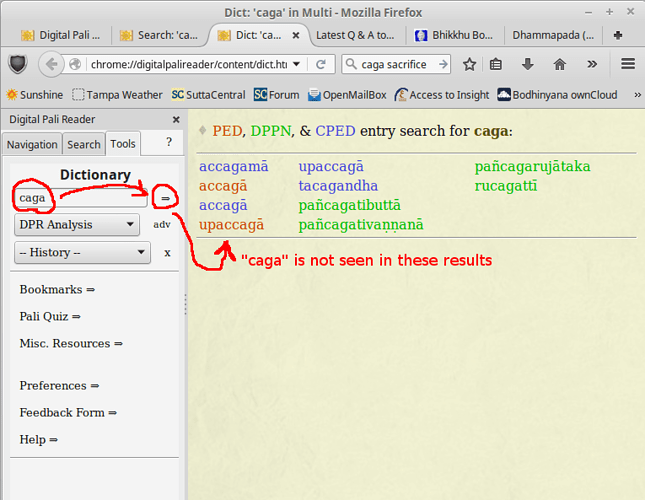Open the pañcagarujātaka dictionary entry

[532, 166]
